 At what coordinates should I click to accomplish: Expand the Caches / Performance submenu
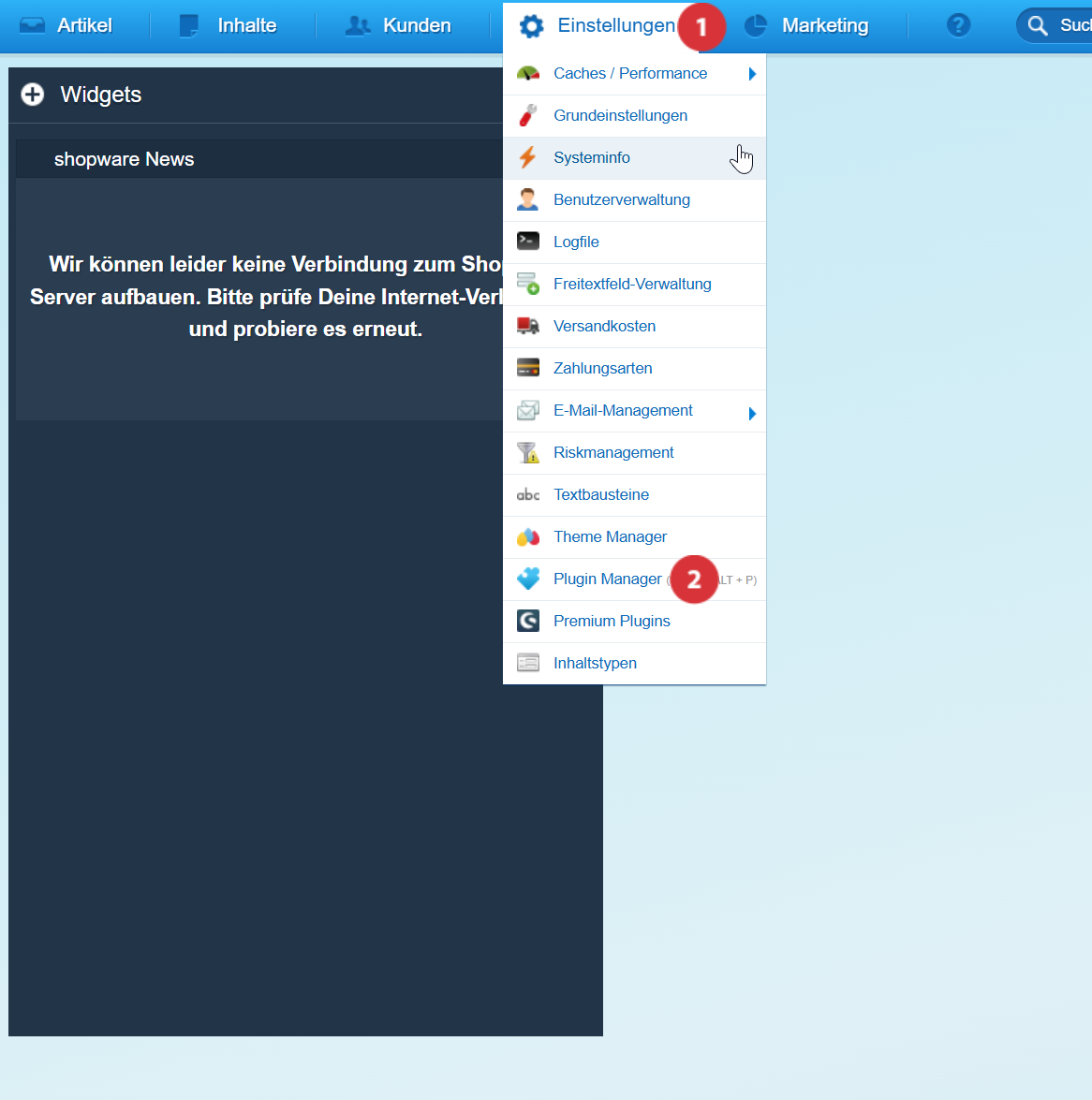tap(753, 73)
